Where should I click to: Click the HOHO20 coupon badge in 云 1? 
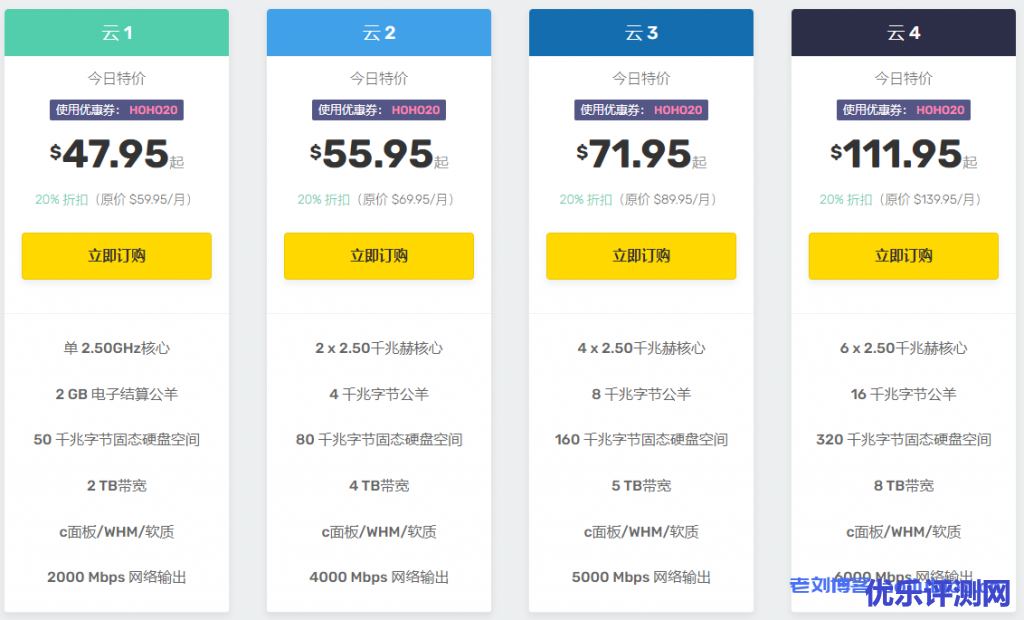pyautogui.click(x=116, y=110)
